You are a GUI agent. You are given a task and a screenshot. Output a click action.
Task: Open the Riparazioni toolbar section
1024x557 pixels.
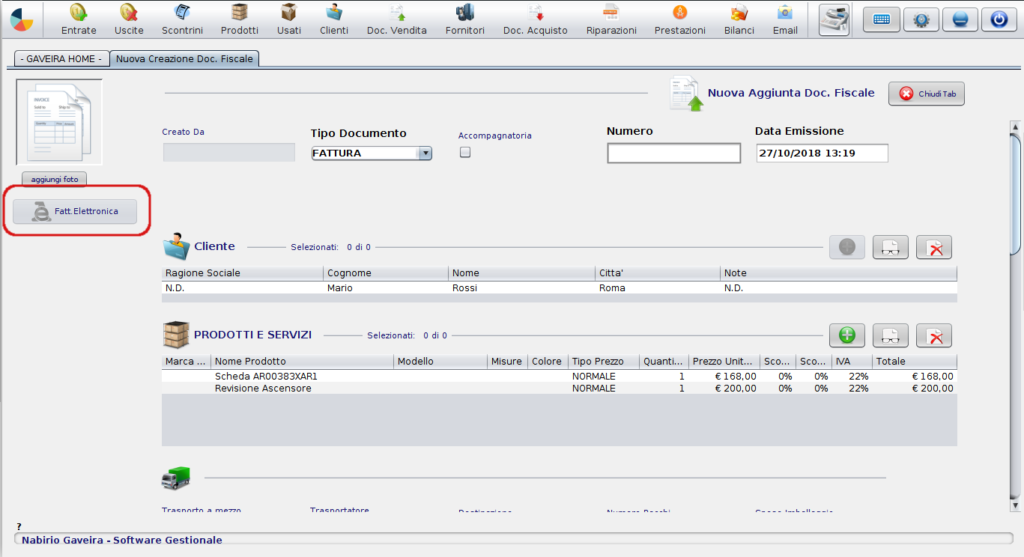coord(611,19)
